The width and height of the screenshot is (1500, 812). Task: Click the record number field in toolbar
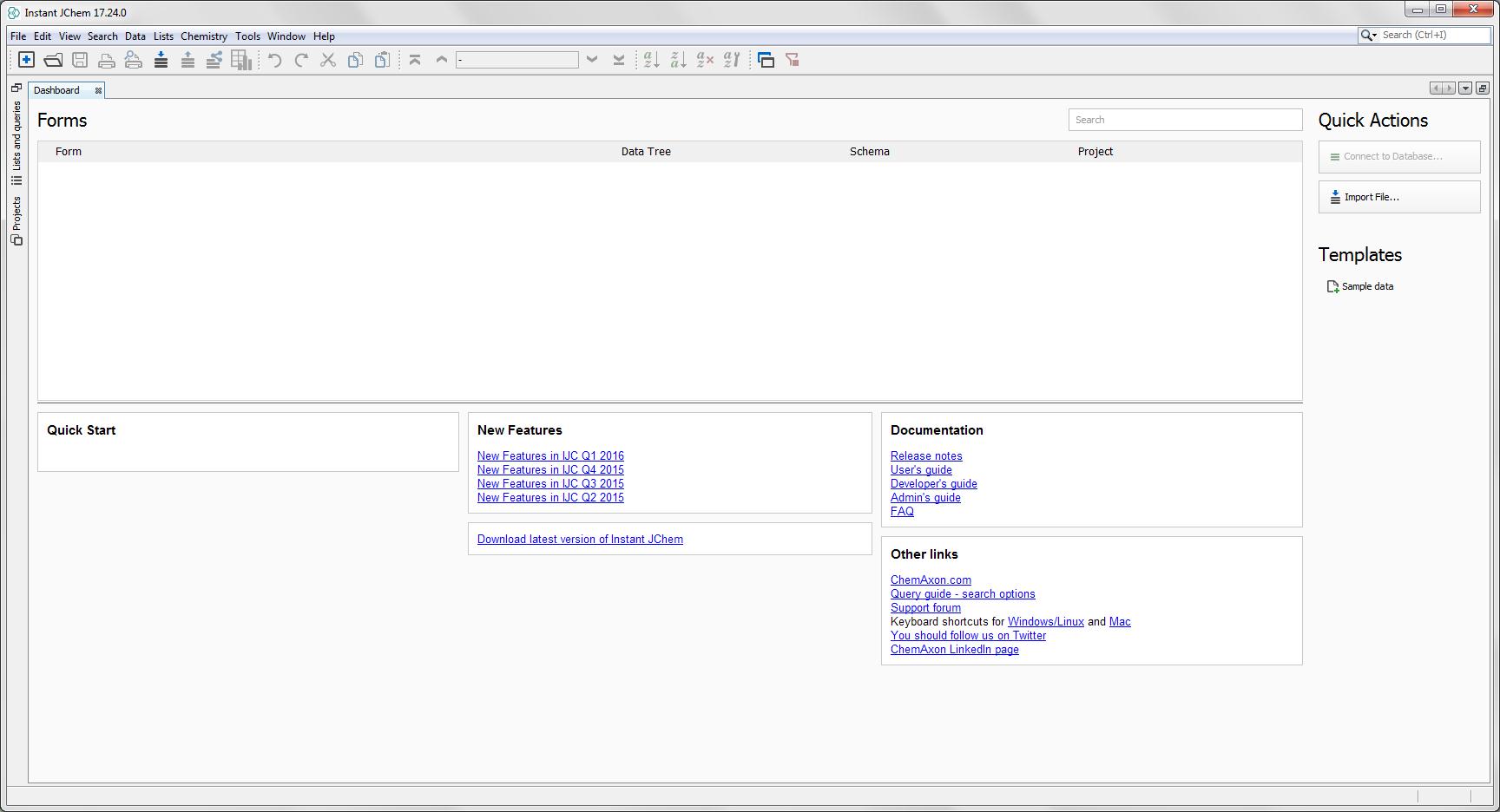point(517,60)
